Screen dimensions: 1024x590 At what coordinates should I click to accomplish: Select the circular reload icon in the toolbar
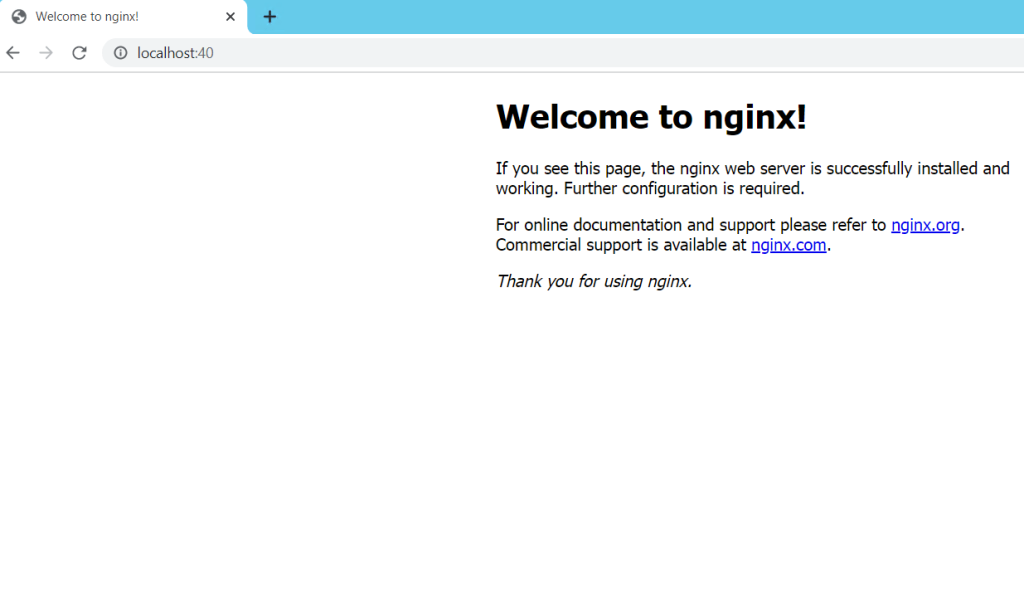79,52
